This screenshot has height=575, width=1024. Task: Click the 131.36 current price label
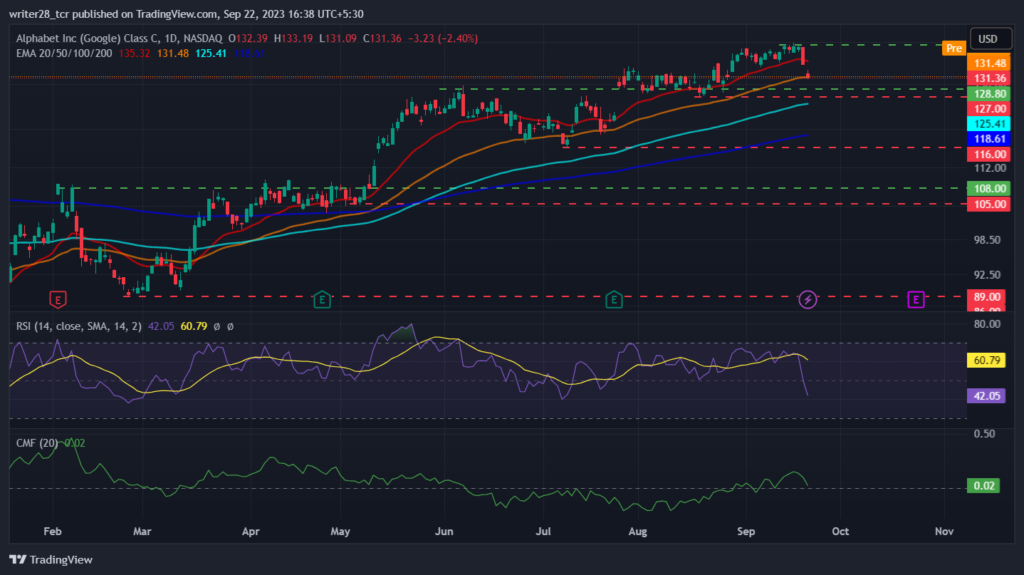tap(989, 78)
